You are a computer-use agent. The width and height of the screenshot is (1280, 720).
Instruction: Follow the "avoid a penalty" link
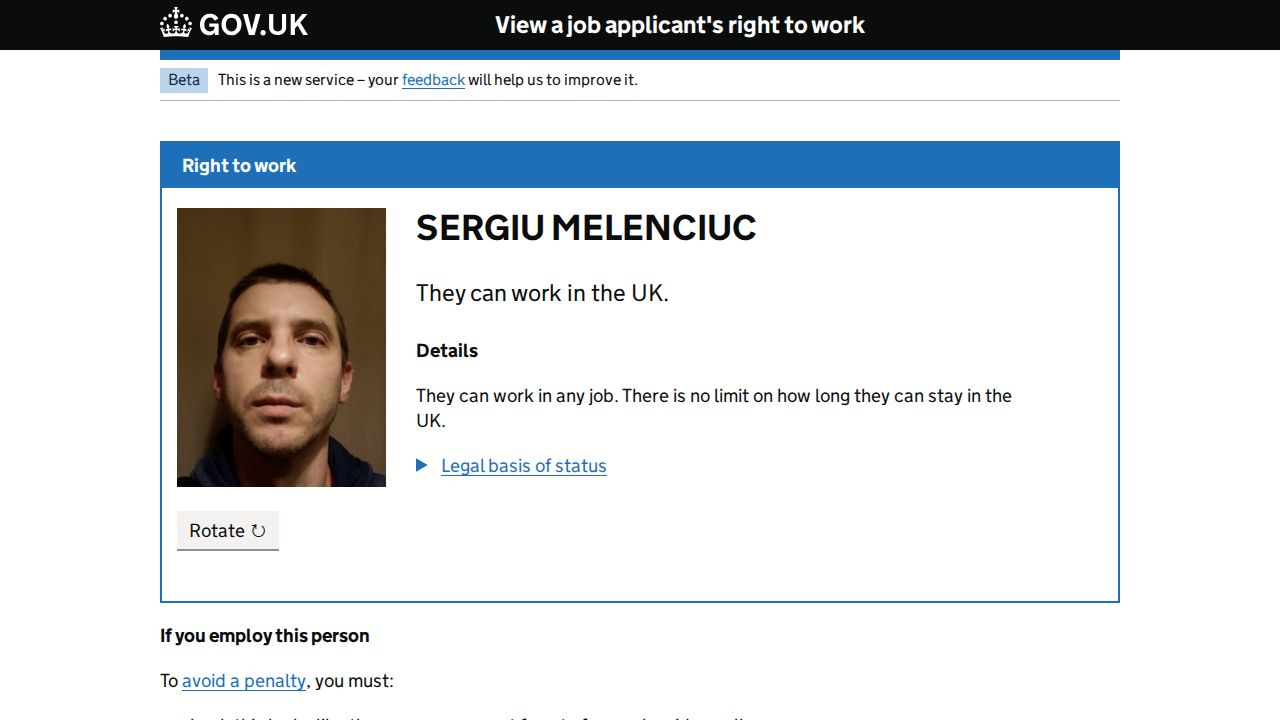(244, 681)
